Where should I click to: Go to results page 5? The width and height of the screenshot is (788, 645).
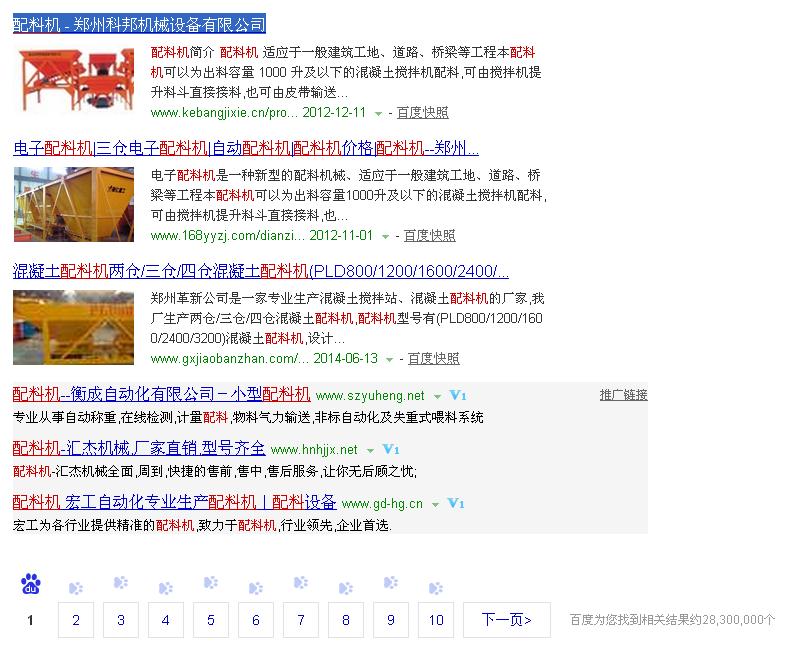pos(211,620)
